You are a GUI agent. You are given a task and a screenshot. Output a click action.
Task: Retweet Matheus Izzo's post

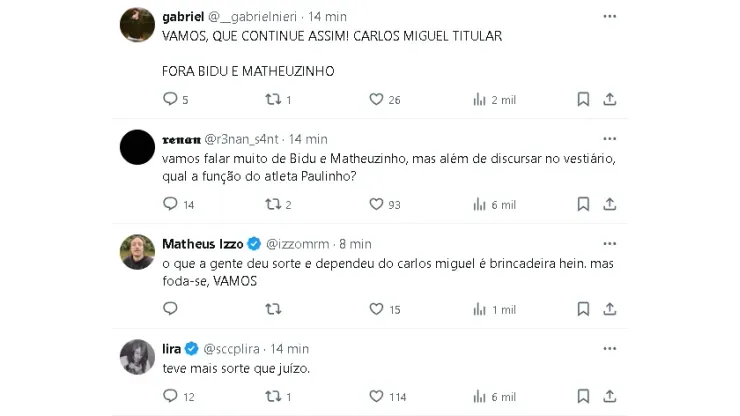(x=273, y=309)
